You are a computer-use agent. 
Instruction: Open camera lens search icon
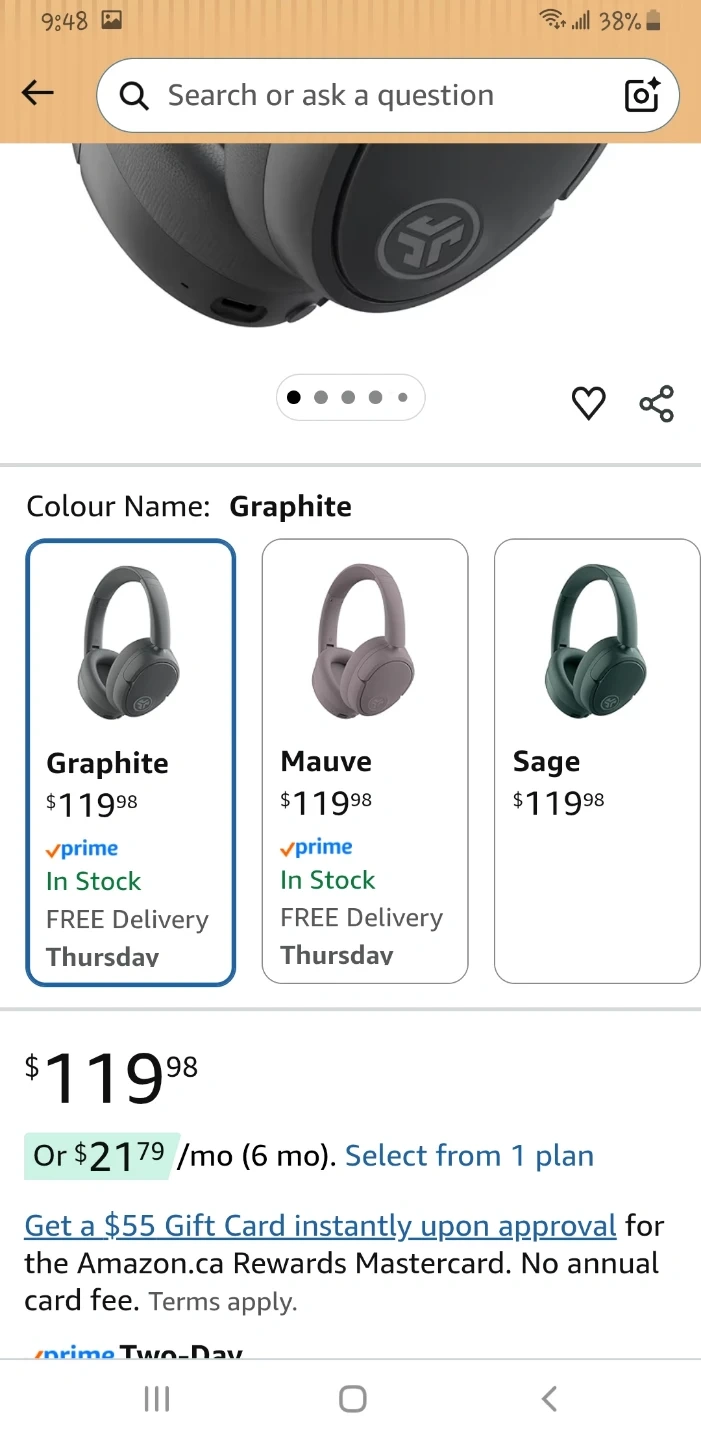point(641,95)
